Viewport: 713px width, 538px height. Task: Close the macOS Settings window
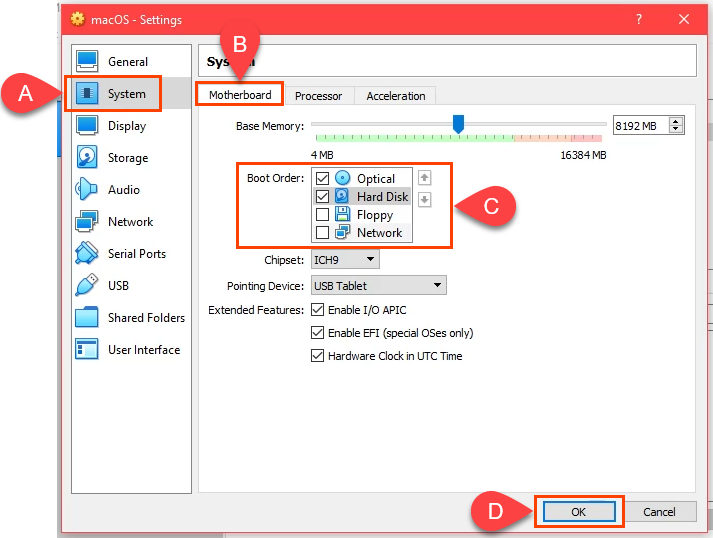(x=684, y=19)
